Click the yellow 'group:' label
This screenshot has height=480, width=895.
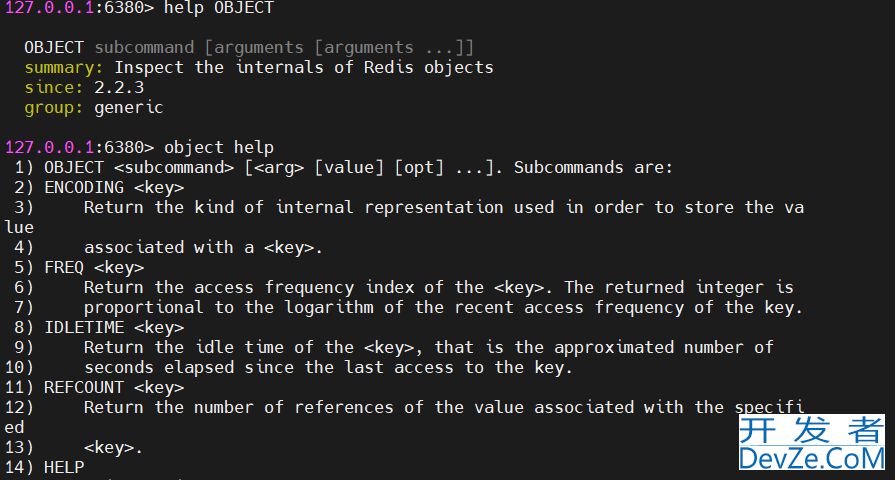[x=54, y=107]
